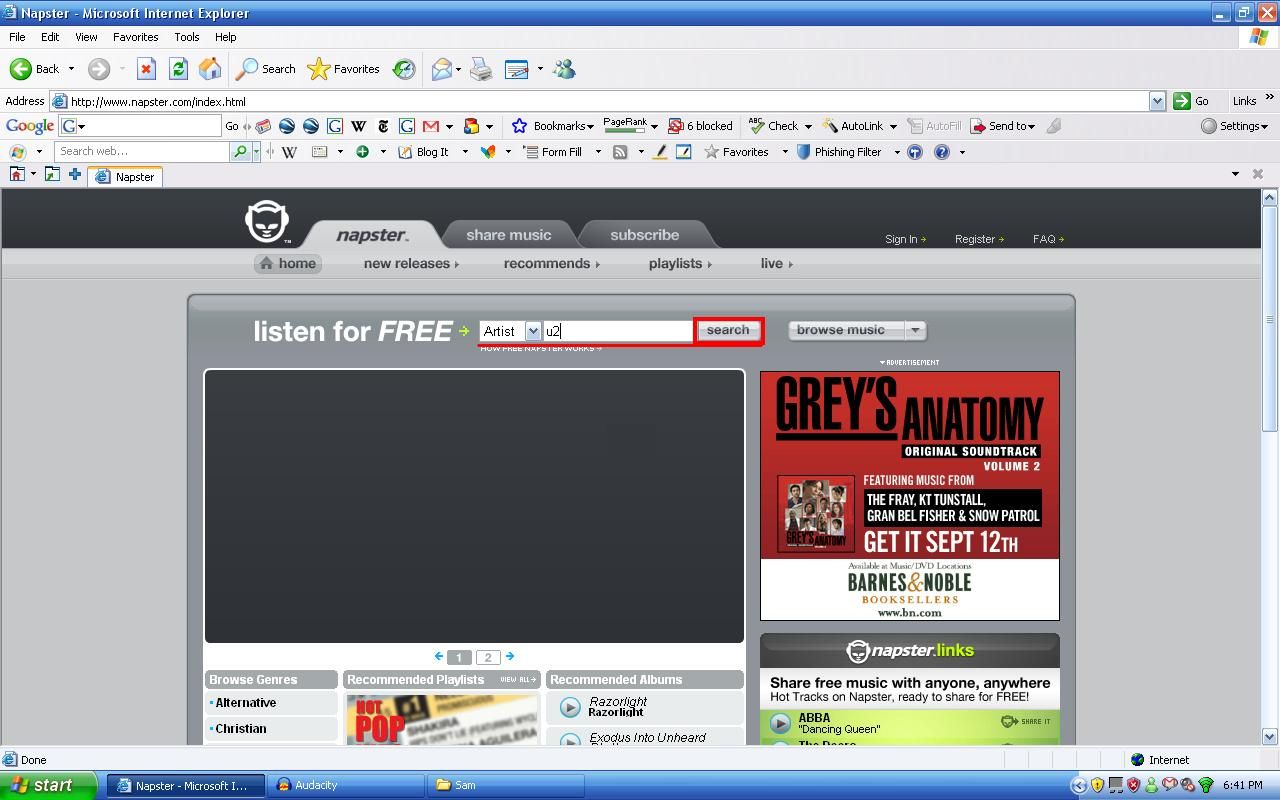Image resolution: width=1280 pixels, height=800 pixels.
Task: Open the Mail envelope toolbar icon
Action: click(442, 69)
